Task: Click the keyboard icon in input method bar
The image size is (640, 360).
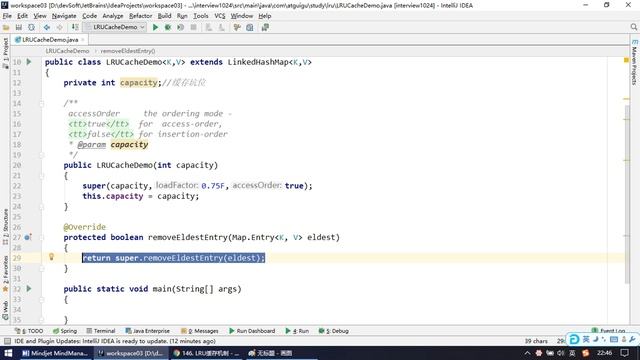Action: [x=614, y=339]
